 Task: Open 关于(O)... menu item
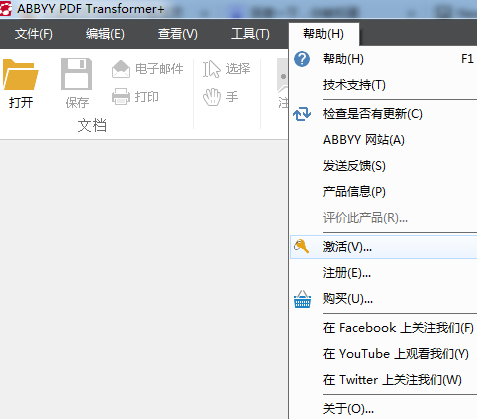[x=383, y=408]
